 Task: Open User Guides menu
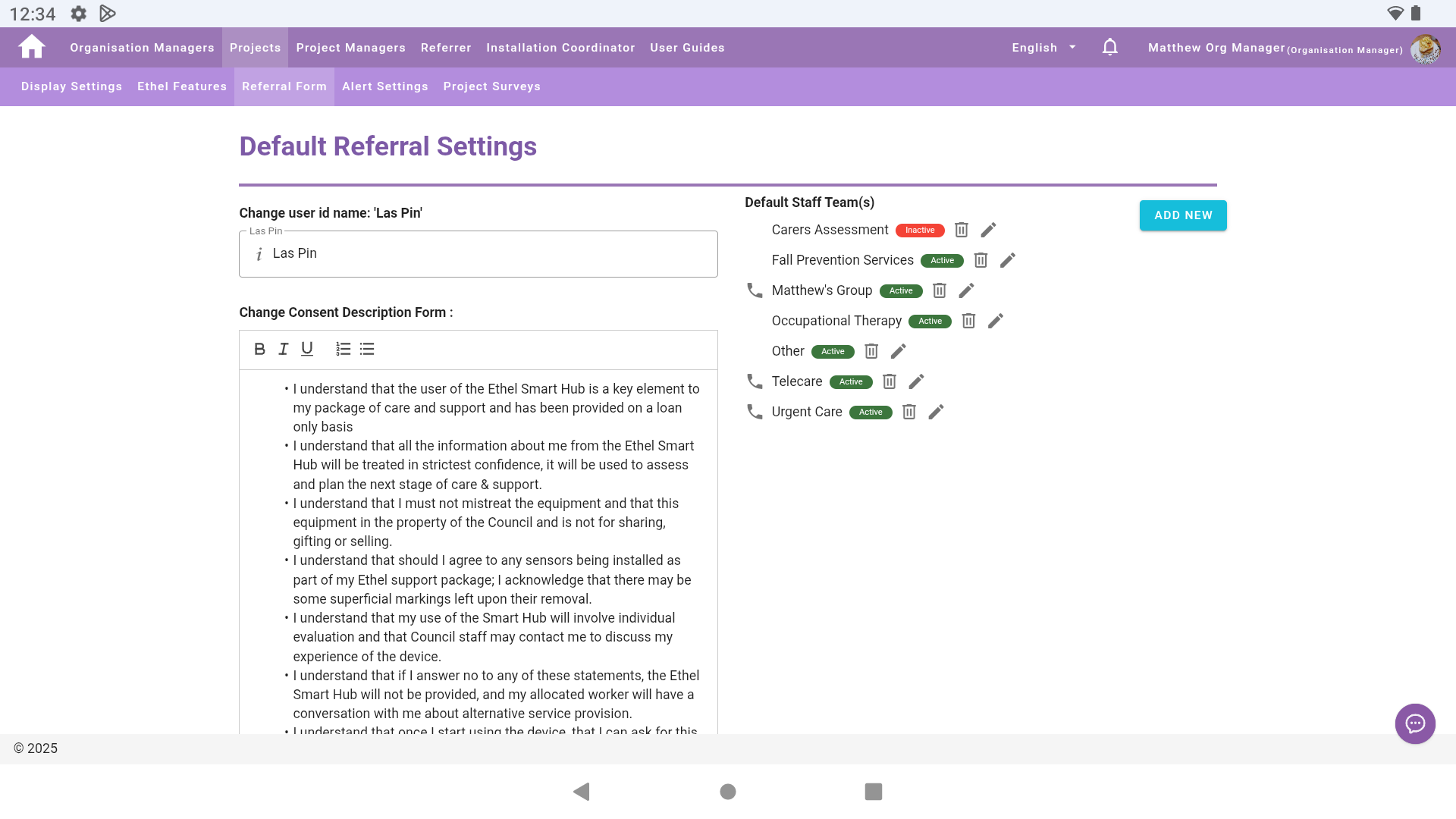click(687, 47)
